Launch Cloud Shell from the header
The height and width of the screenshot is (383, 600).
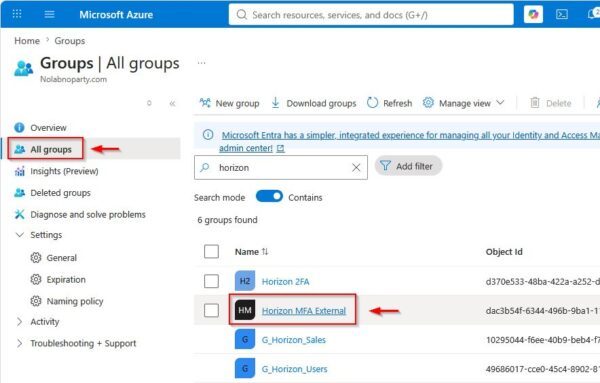pyautogui.click(x=562, y=15)
